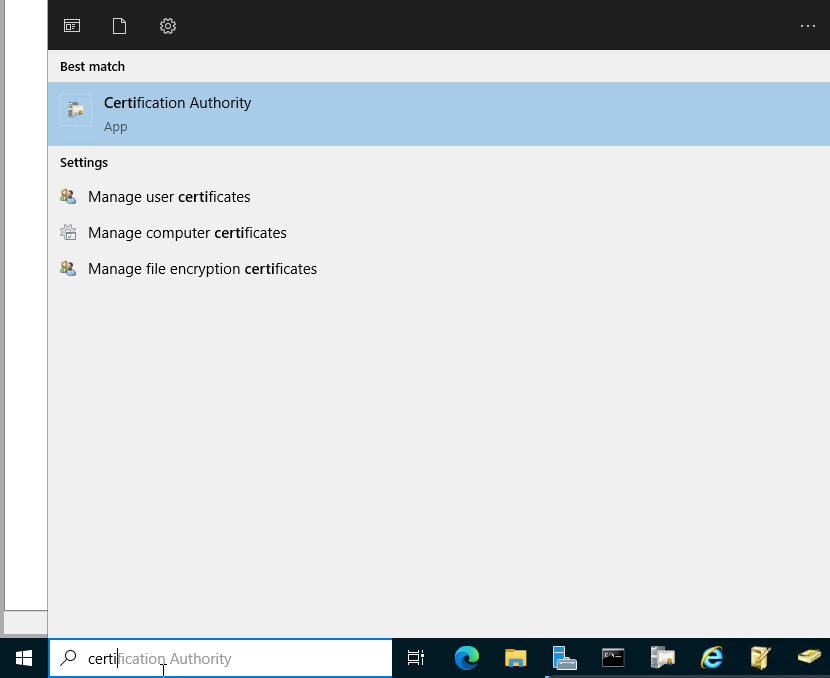Open Command Prompt from the taskbar
Viewport: 830px width, 678px height.
click(613, 658)
